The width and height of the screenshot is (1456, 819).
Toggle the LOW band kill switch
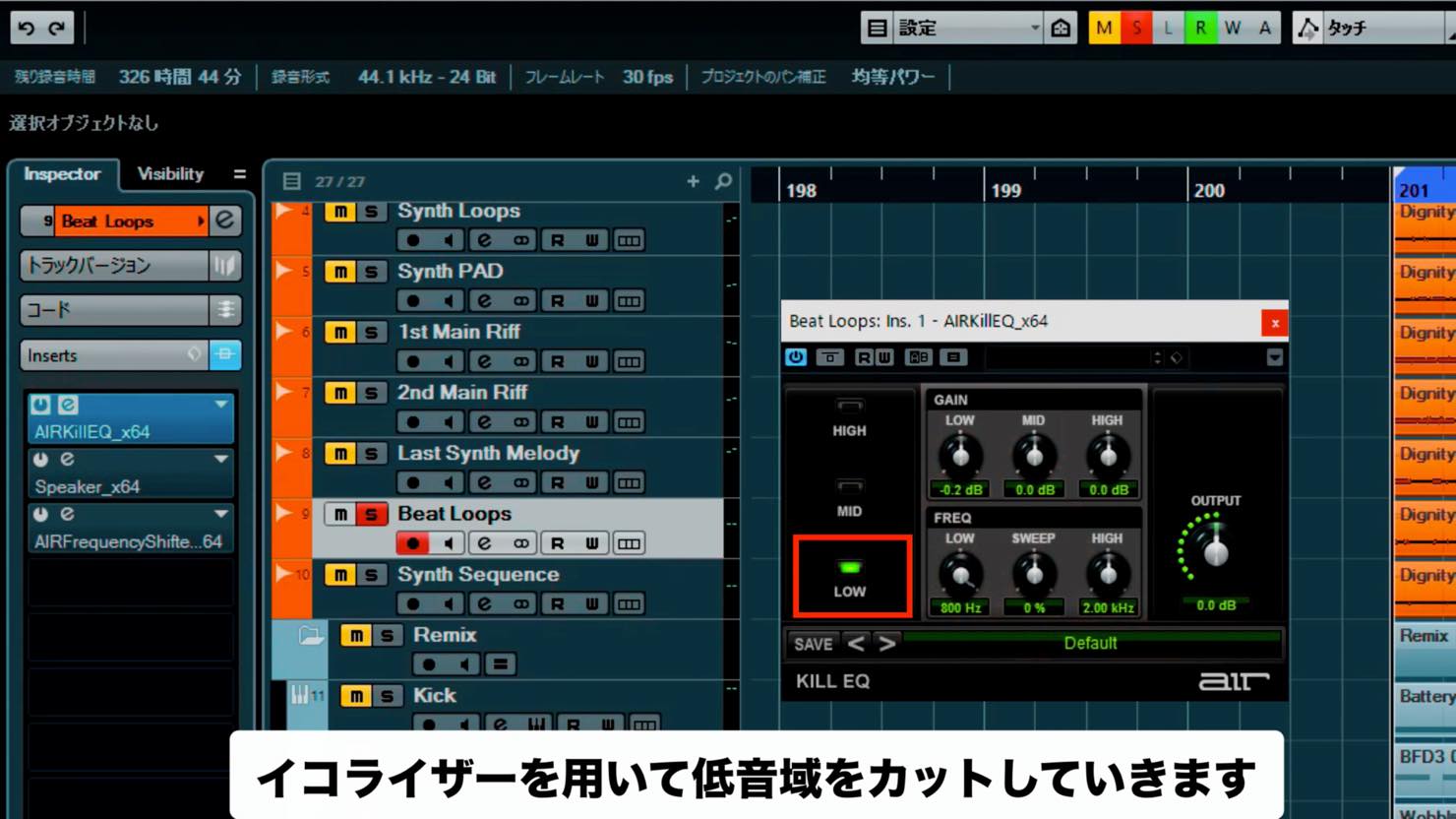point(850,567)
